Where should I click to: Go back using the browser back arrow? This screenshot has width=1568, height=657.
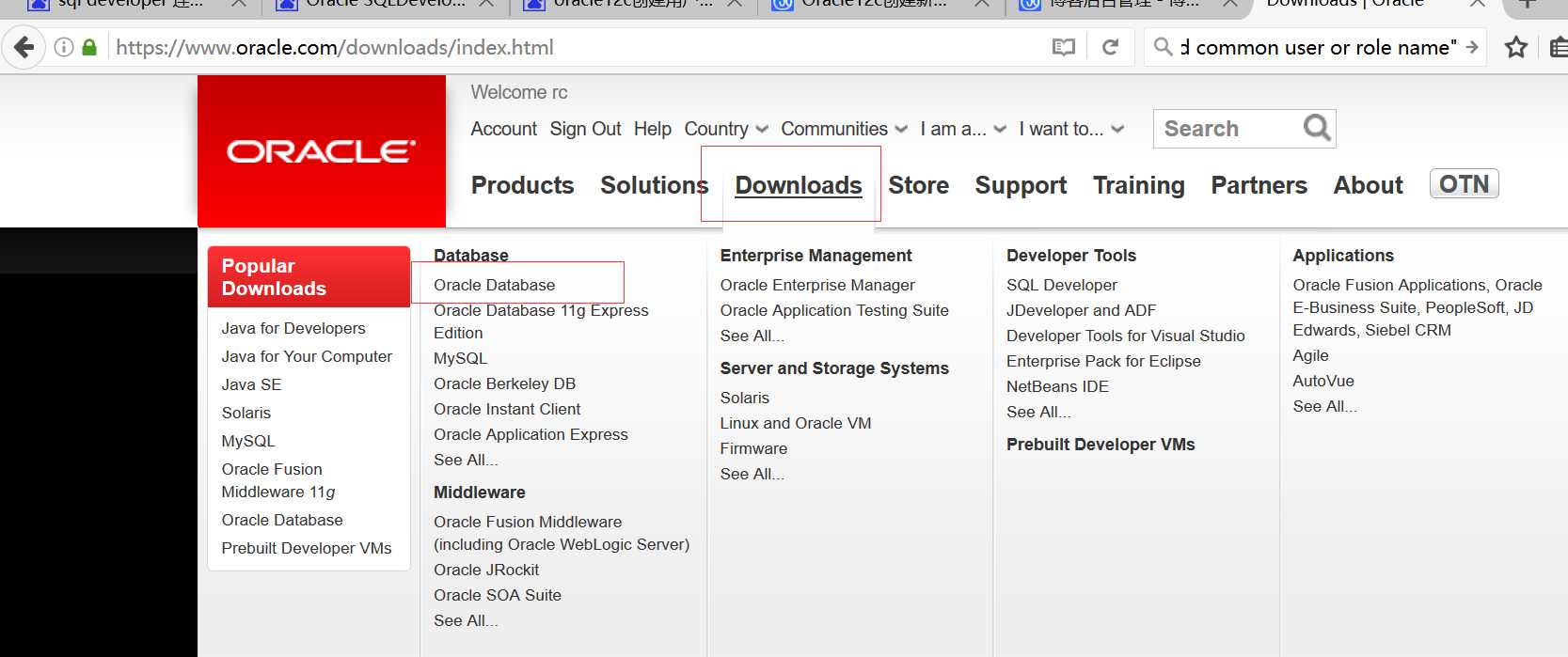click(x=24, y=47)
